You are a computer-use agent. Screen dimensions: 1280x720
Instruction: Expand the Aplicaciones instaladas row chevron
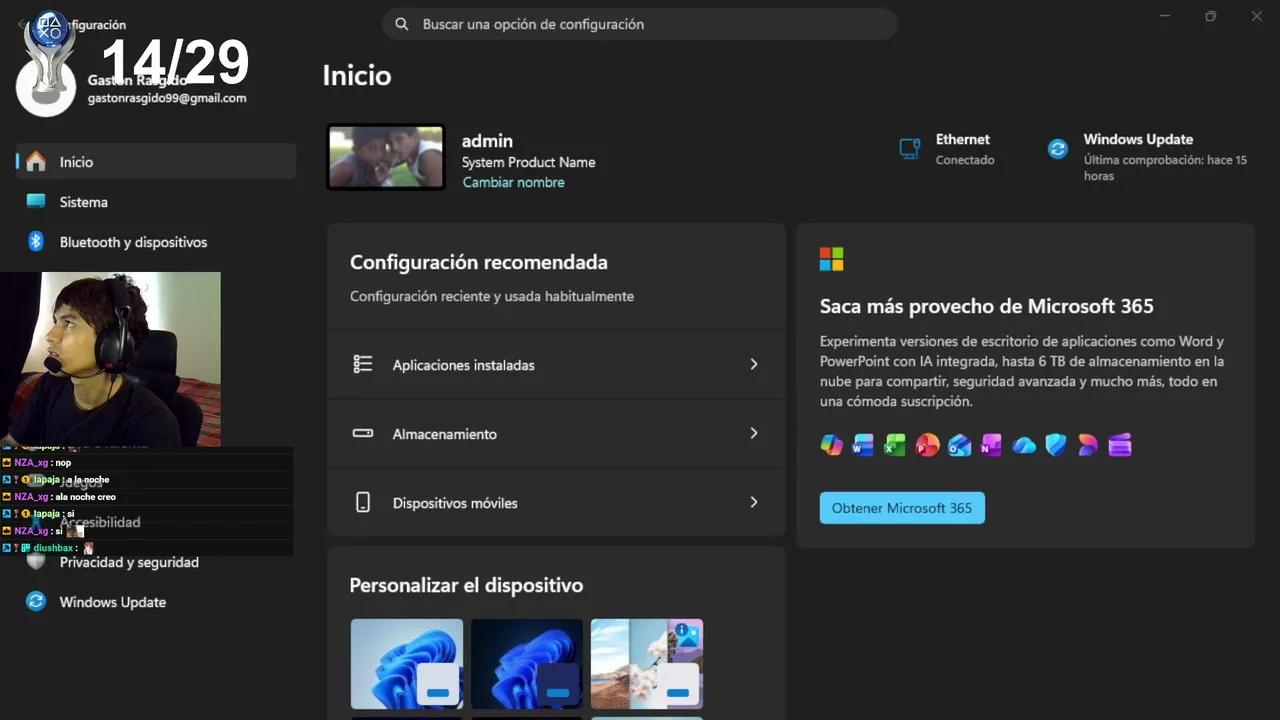[754, 364]
